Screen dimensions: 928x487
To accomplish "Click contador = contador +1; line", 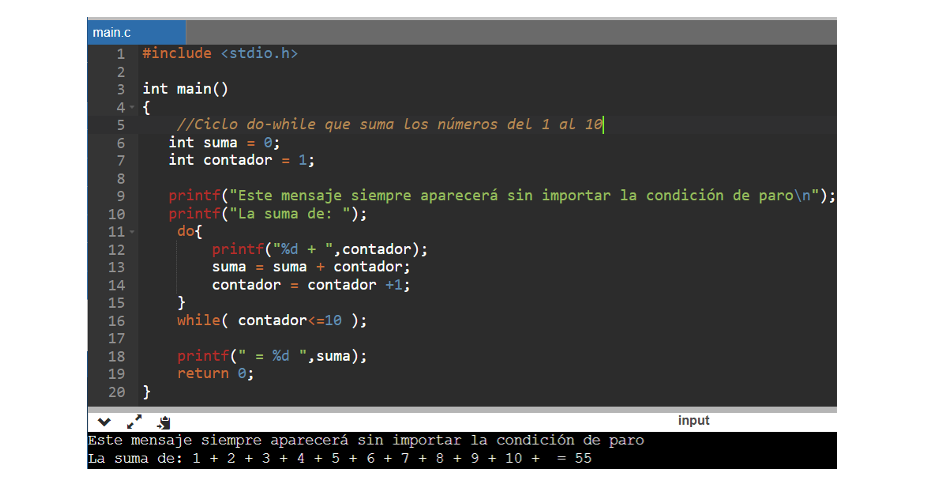I will pyautogui.click(x=311, y=285).
